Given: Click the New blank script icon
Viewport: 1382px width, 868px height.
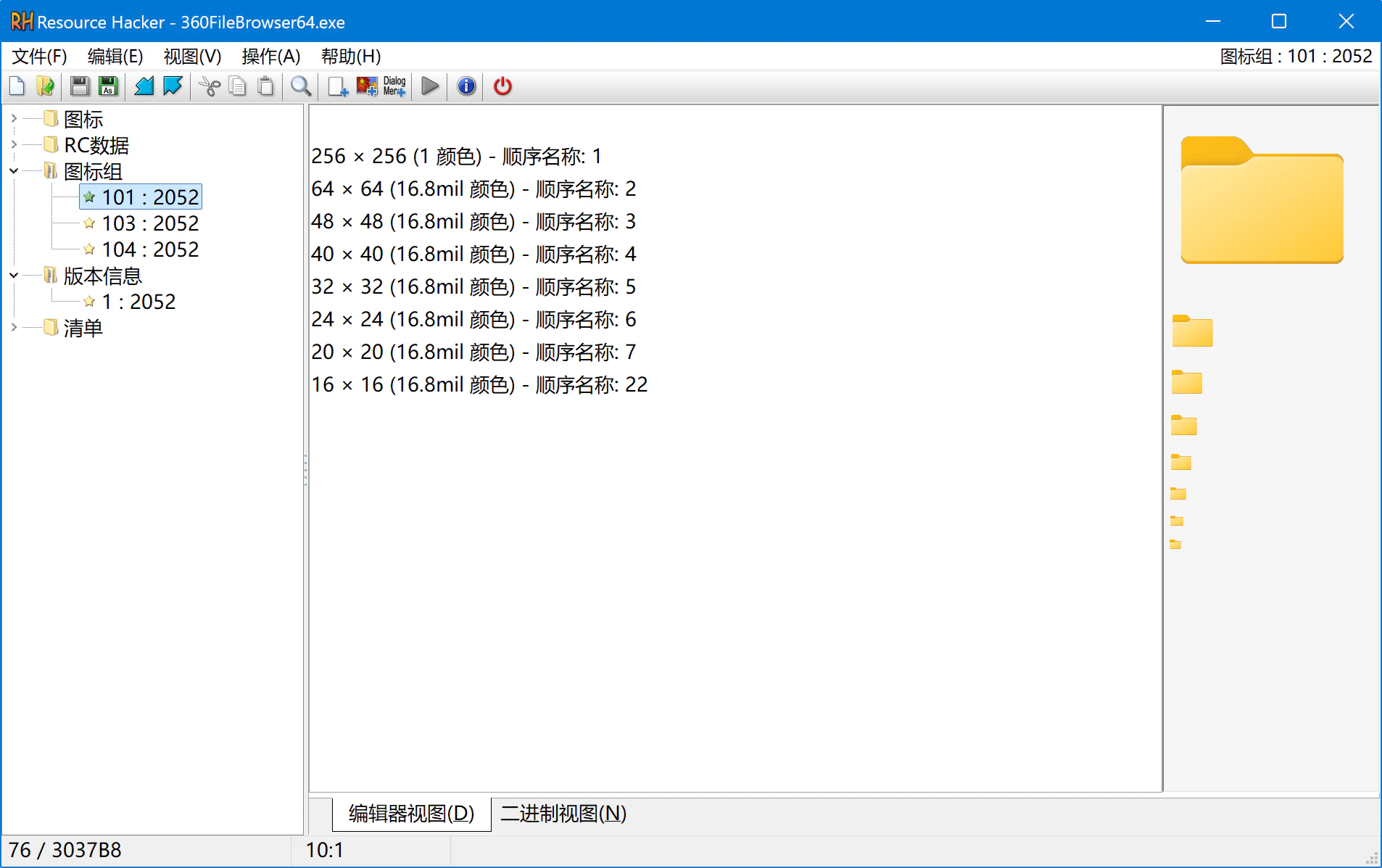Looking at the screenshot, I should [17, 86].
